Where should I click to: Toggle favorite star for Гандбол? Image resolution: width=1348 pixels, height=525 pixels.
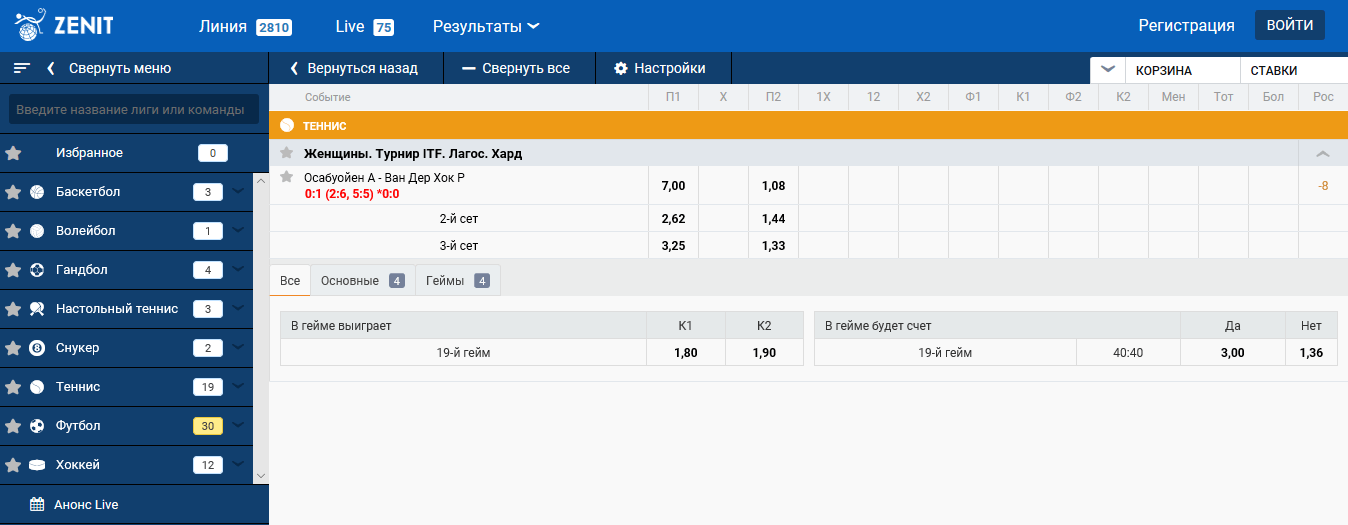point(13,270)
